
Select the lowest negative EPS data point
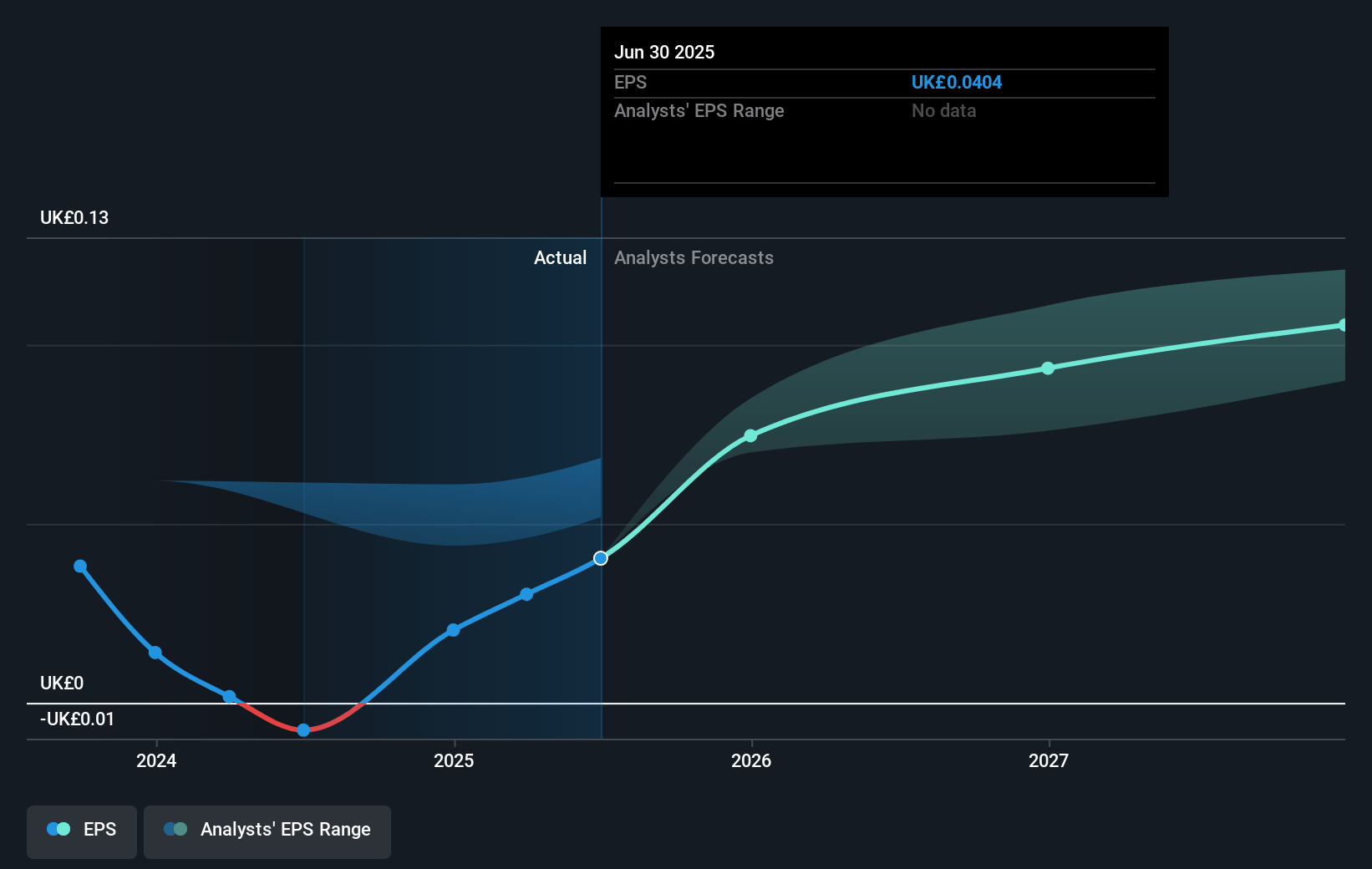[303, 730]
